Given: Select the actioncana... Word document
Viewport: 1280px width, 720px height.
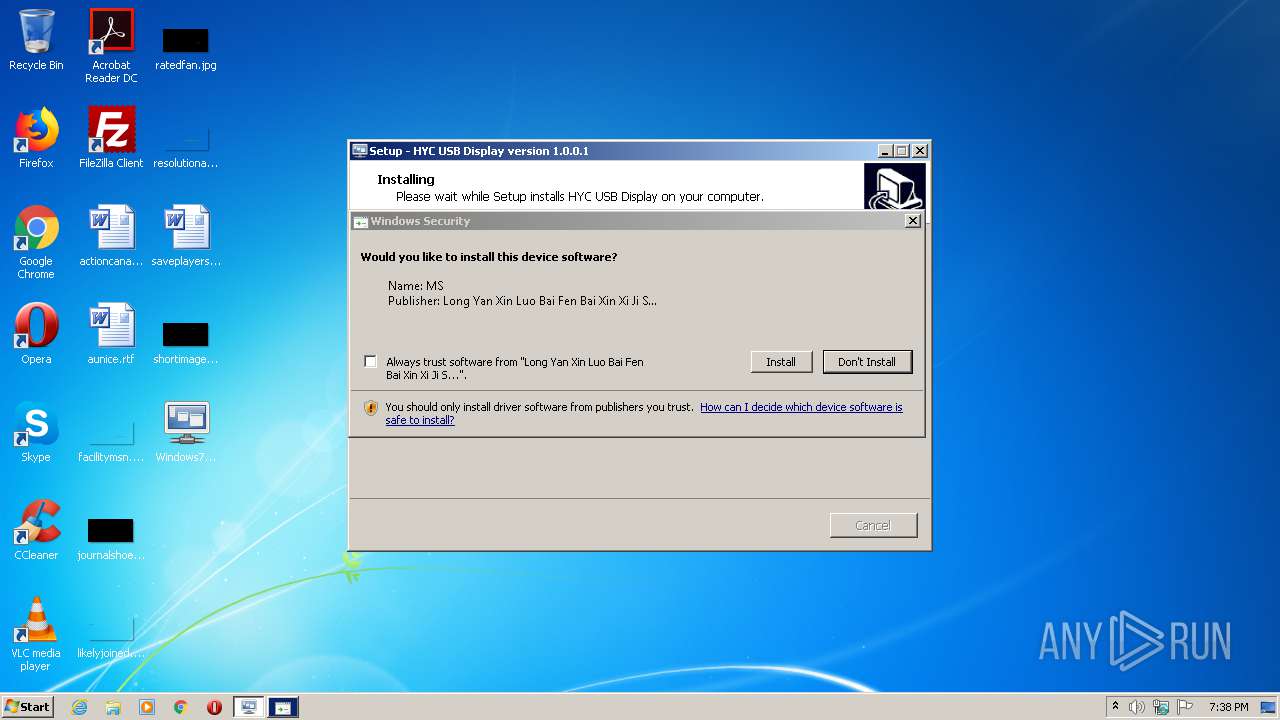Looking at the screenshot, I should pyautogui.click(x=111, y=236).
